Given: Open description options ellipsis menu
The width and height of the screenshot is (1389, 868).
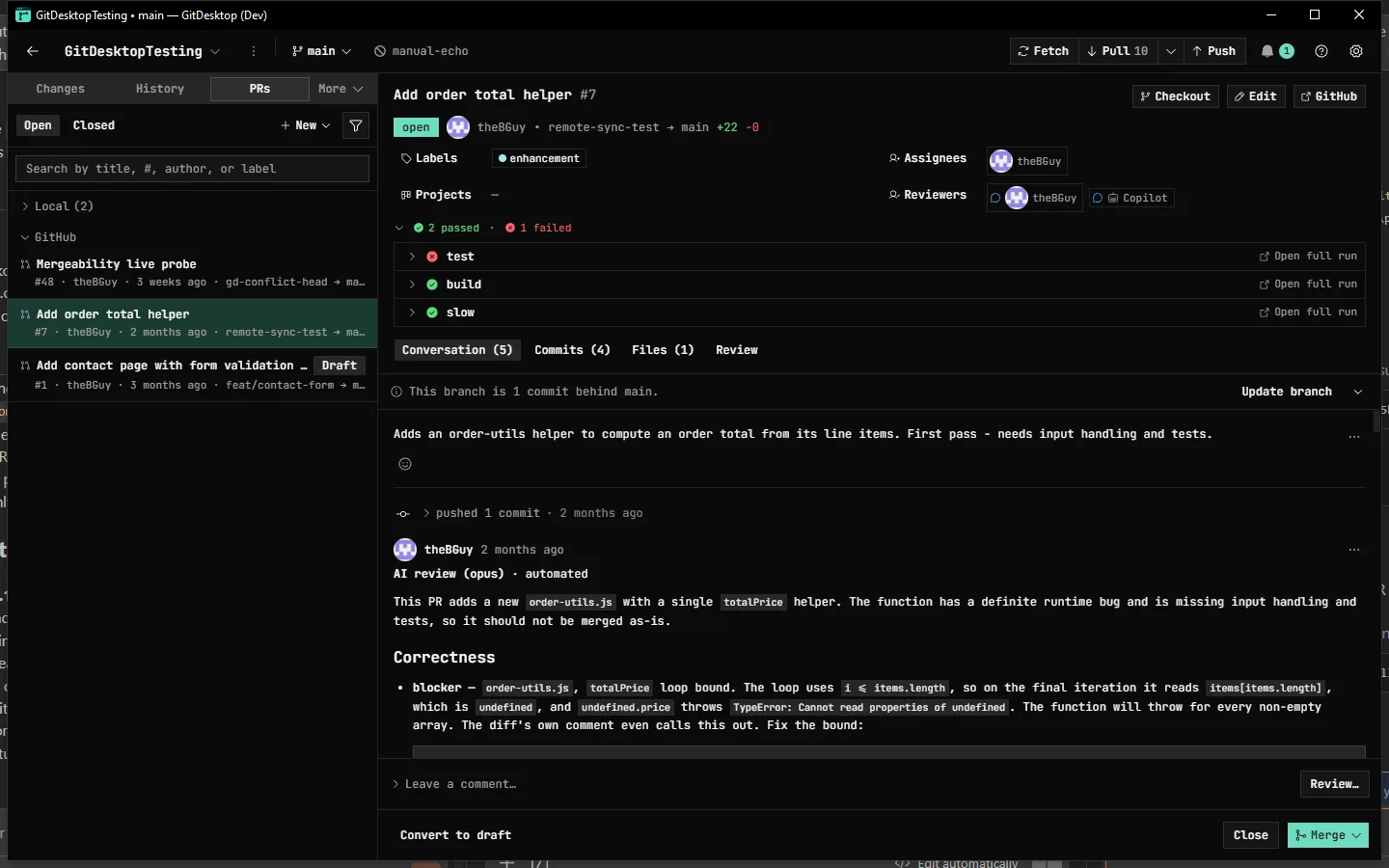Looking at the screenshot, I should (1354, 437).
